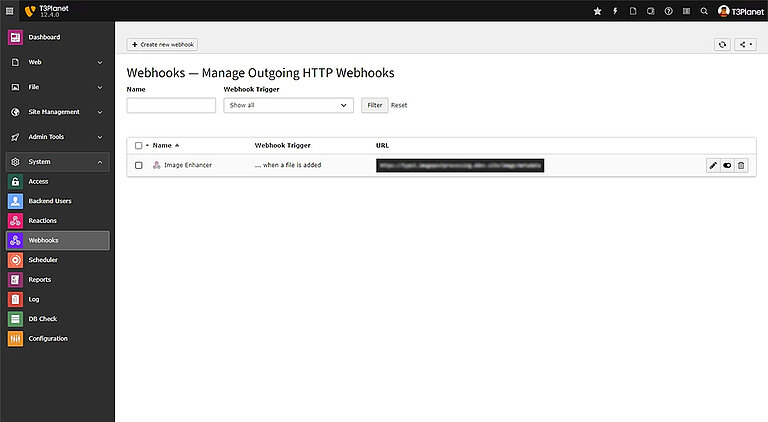The height and width of the screenshot is (422, 768).
Task: Edit the Image Enhancer webhook with pencil icon
Action: [x=713, y=165]
